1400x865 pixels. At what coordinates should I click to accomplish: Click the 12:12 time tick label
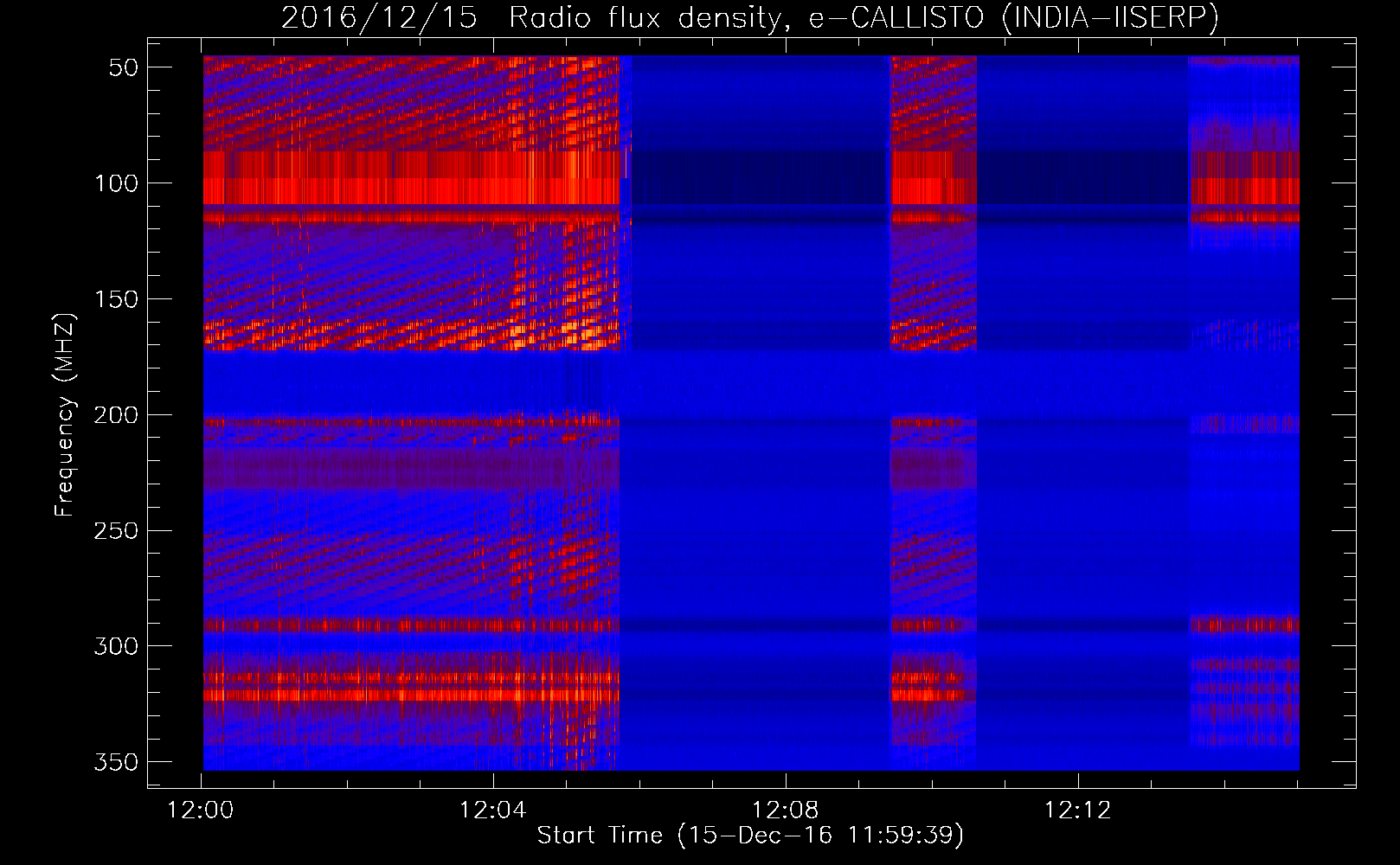[1077, 811]
